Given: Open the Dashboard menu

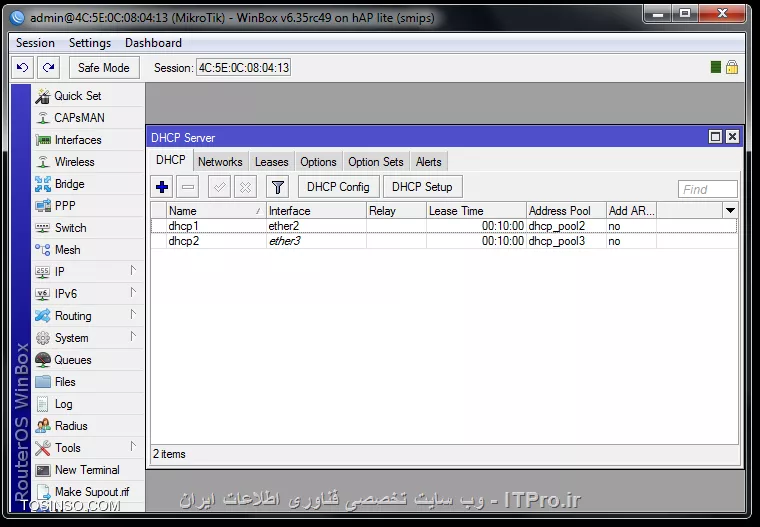Looking at the screenshot, I should click(x=153, y=43).
